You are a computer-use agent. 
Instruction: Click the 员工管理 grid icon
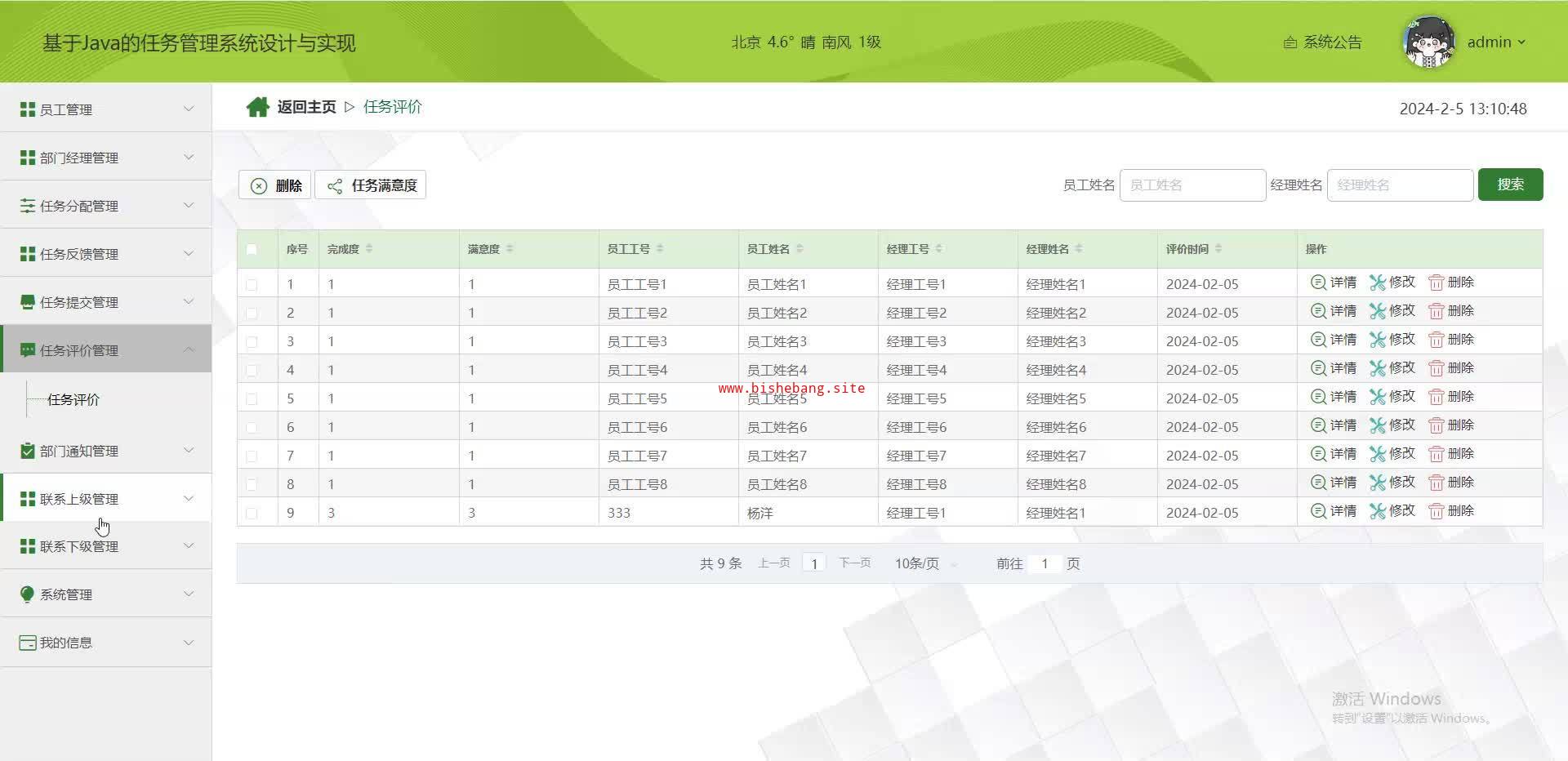(x=28, y=109)
